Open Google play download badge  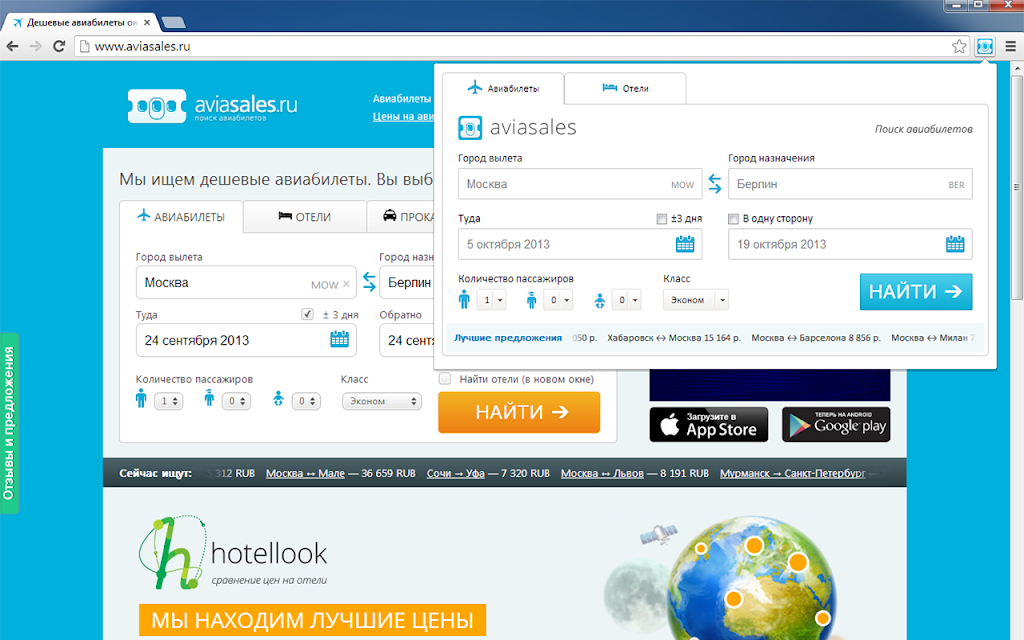click(x=836, y=424)
